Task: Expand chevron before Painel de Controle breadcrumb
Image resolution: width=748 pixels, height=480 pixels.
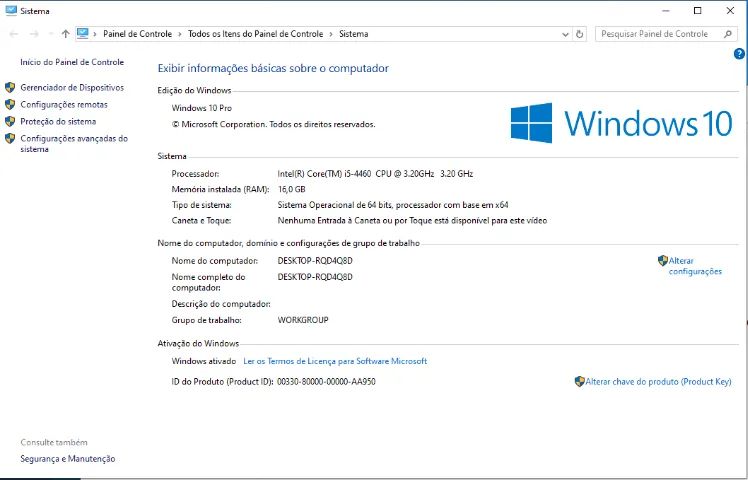Action: click(95, 34)
